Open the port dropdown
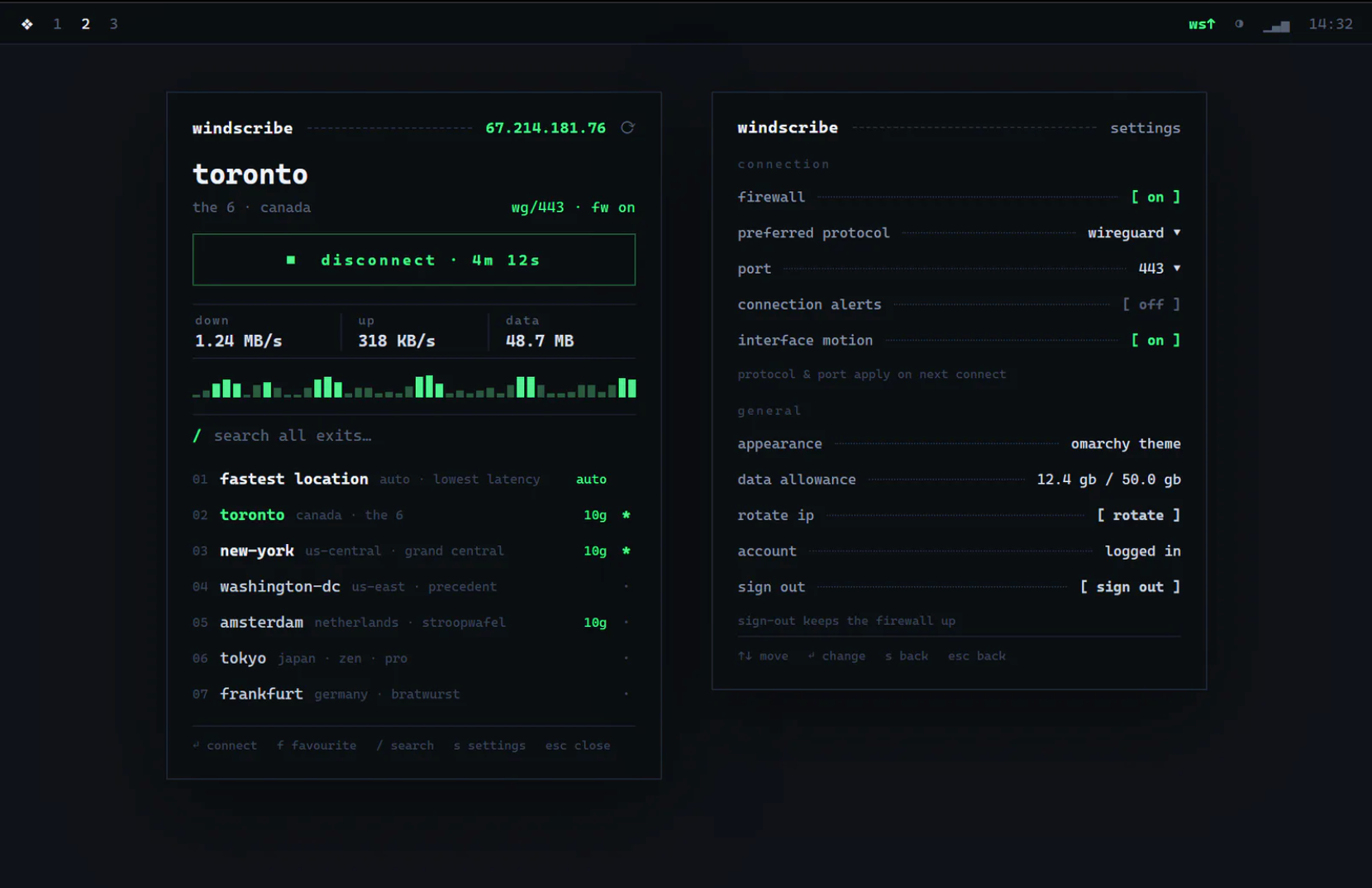 click(x=1159, y=269)
